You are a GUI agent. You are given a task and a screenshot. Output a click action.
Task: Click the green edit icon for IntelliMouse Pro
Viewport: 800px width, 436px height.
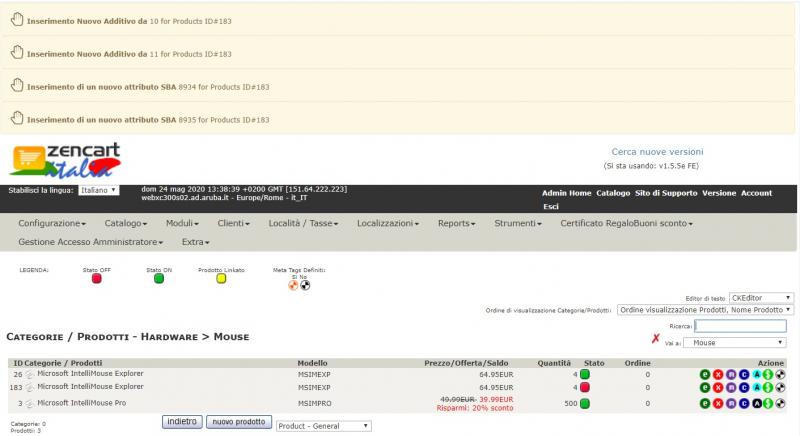pos(705,403)
